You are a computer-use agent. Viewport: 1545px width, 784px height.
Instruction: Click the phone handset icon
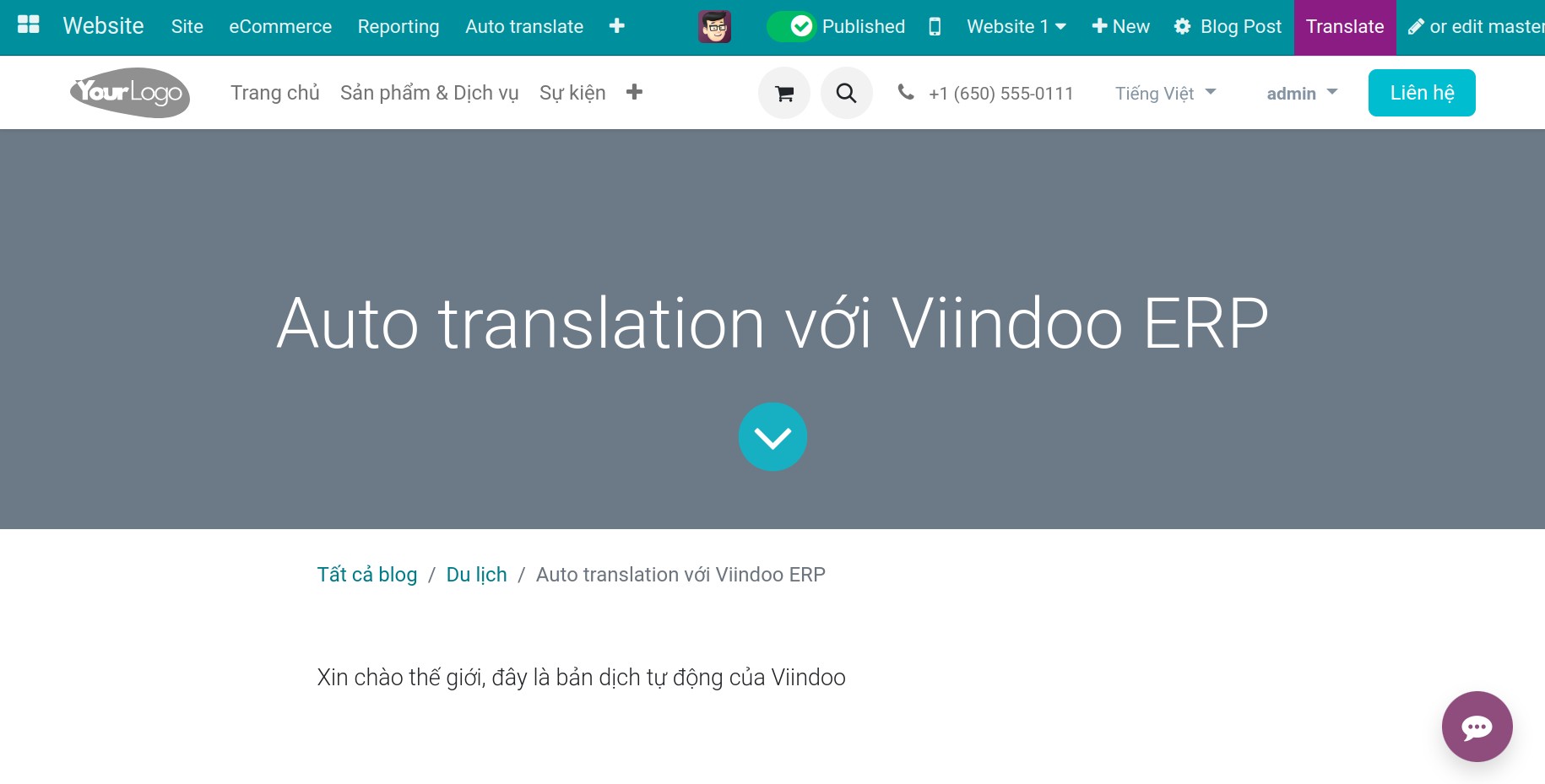coord(906,92)
